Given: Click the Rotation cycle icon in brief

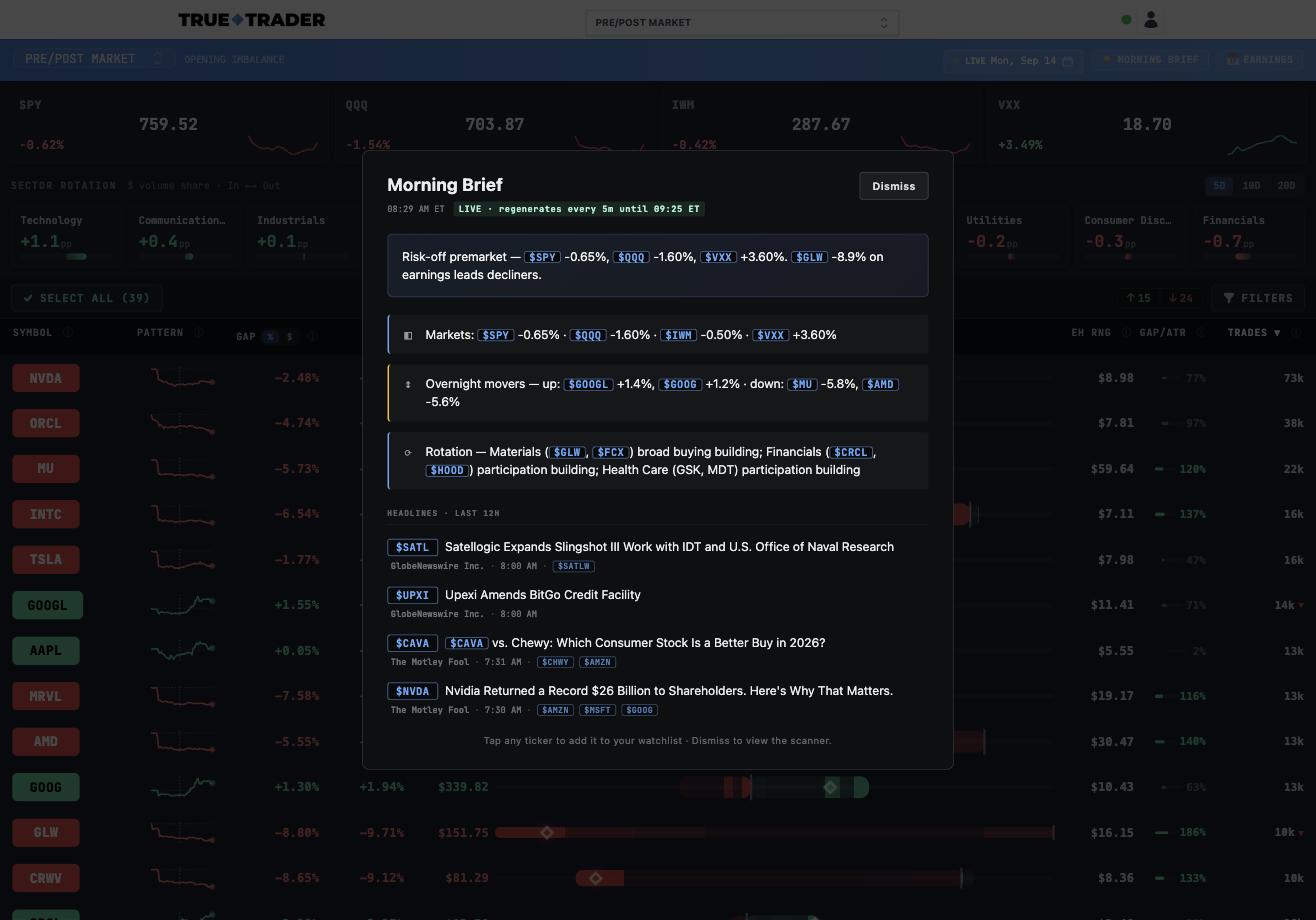Looking at the screenshot, I should pos(407,452).
